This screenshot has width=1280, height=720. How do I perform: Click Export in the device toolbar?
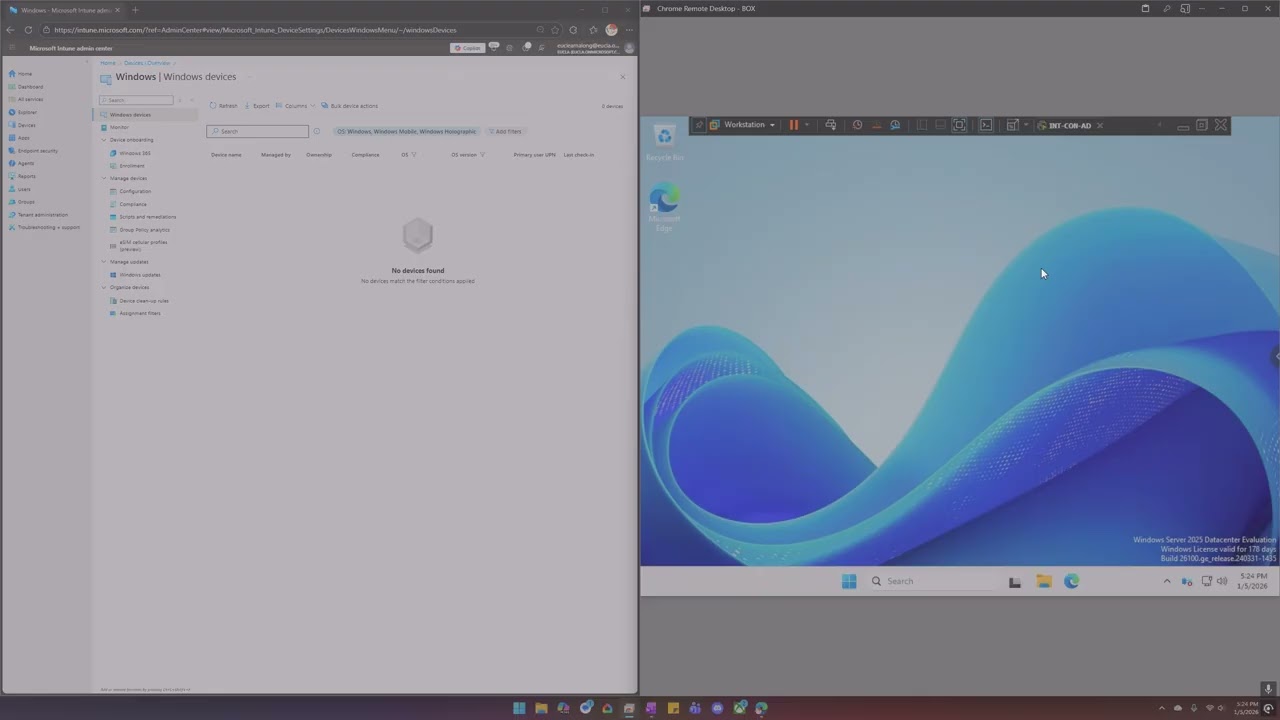coord(257,106)
